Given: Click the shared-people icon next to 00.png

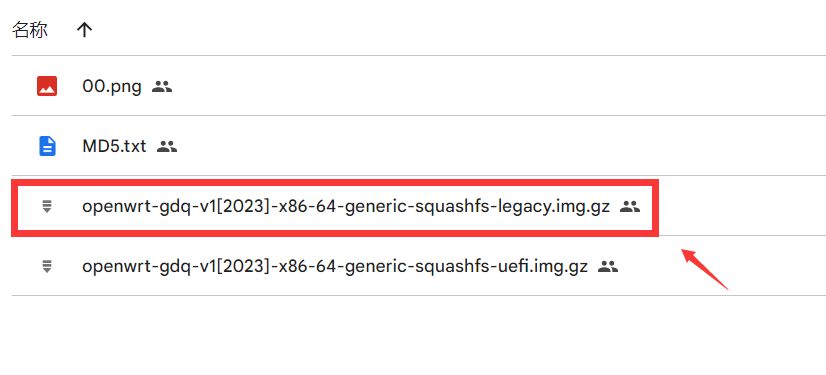Looking at the screenshot, I should point(162,86).
